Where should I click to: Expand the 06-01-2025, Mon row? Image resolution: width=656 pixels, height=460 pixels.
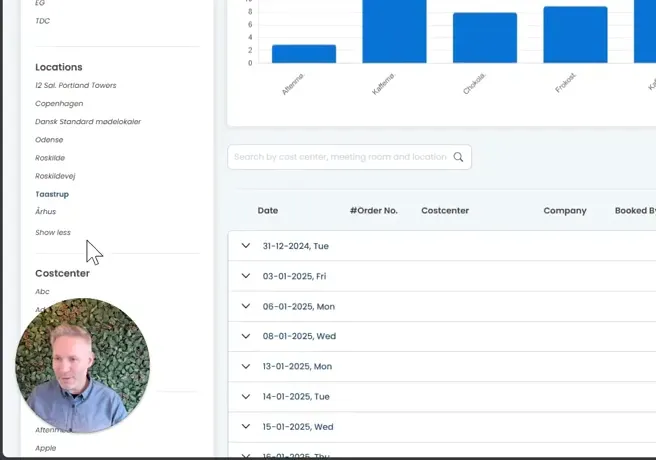click(x=246, y=306)
